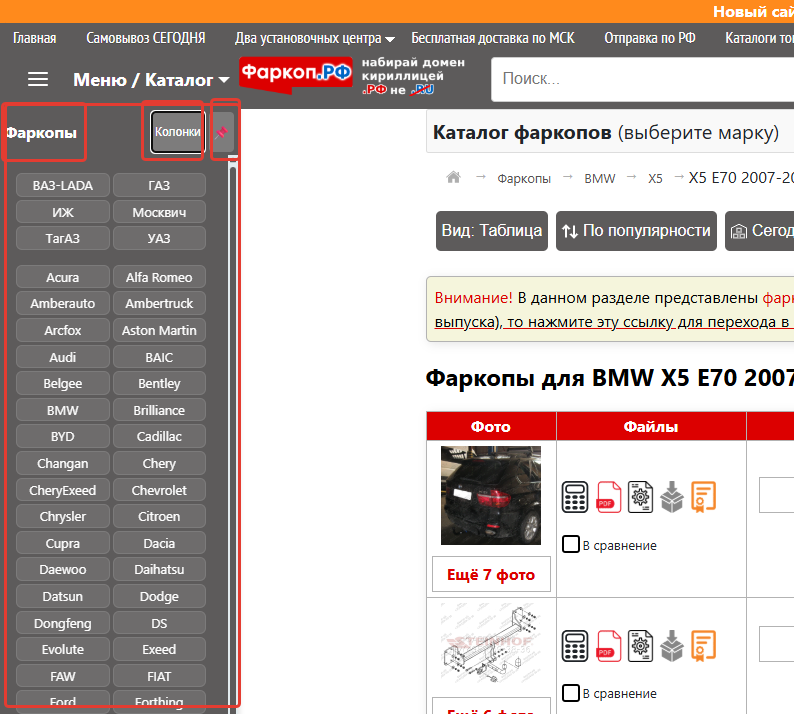Image resolution: width=794 pixels, height=714 pixels.
Task: Open Бесплатная доставка по МСК item
Action: pyautogui.click(x=493, y=38)
